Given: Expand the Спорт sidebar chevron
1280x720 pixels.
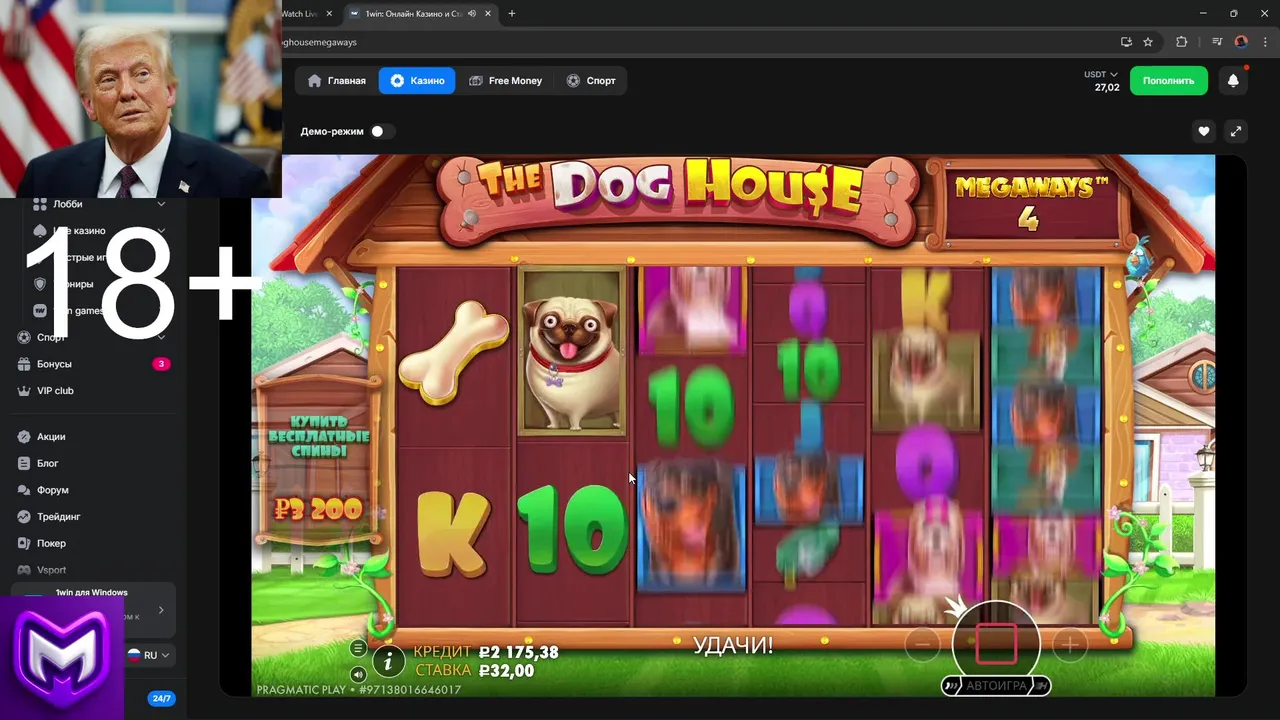Looking at the screenshot, I should coord(161,337).
